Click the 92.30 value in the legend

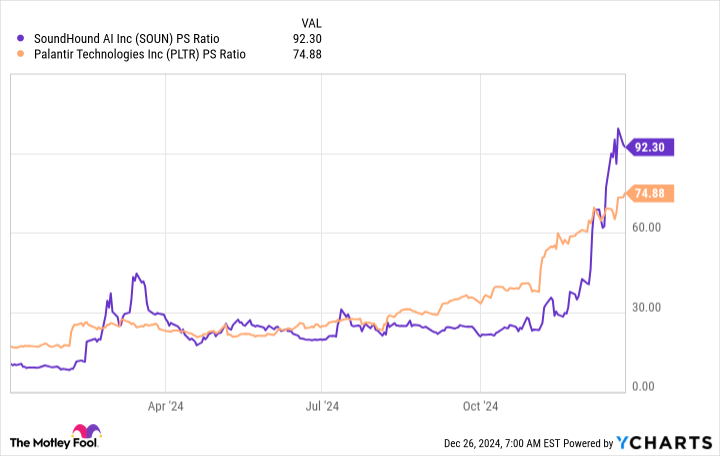point(307,39)
